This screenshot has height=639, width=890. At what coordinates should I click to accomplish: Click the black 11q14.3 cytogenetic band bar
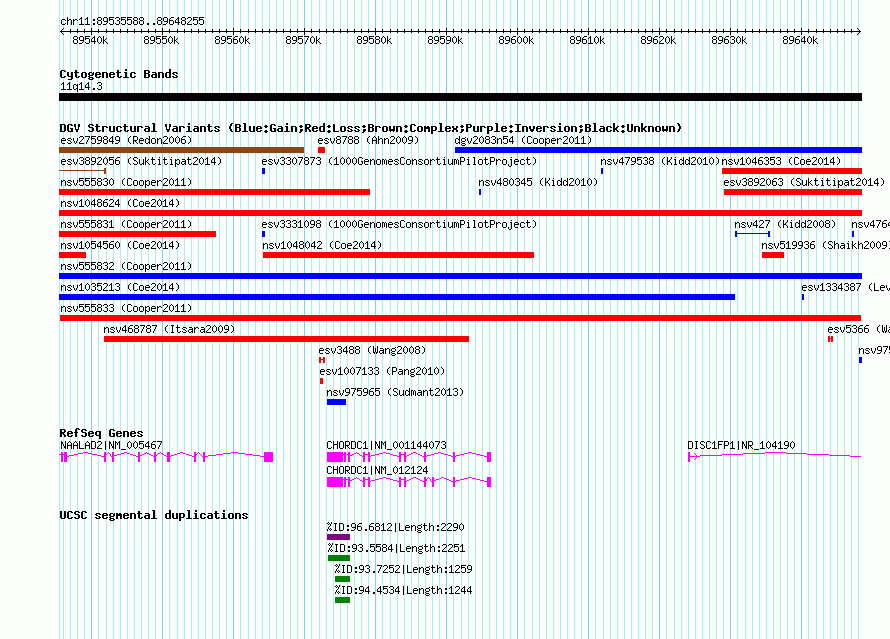tap(460, 97)
